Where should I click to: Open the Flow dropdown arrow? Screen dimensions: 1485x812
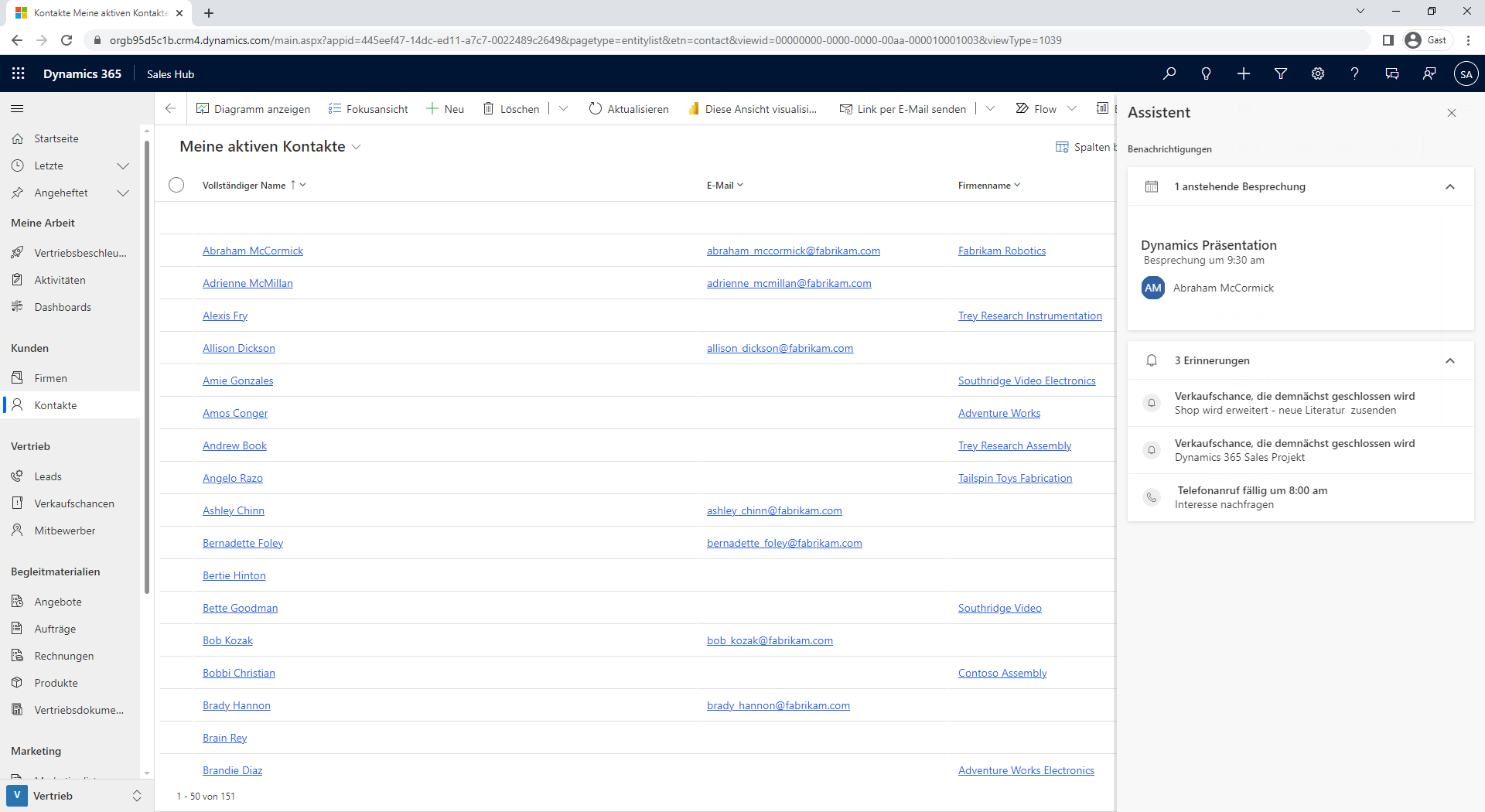click(x=1072, y=109)
